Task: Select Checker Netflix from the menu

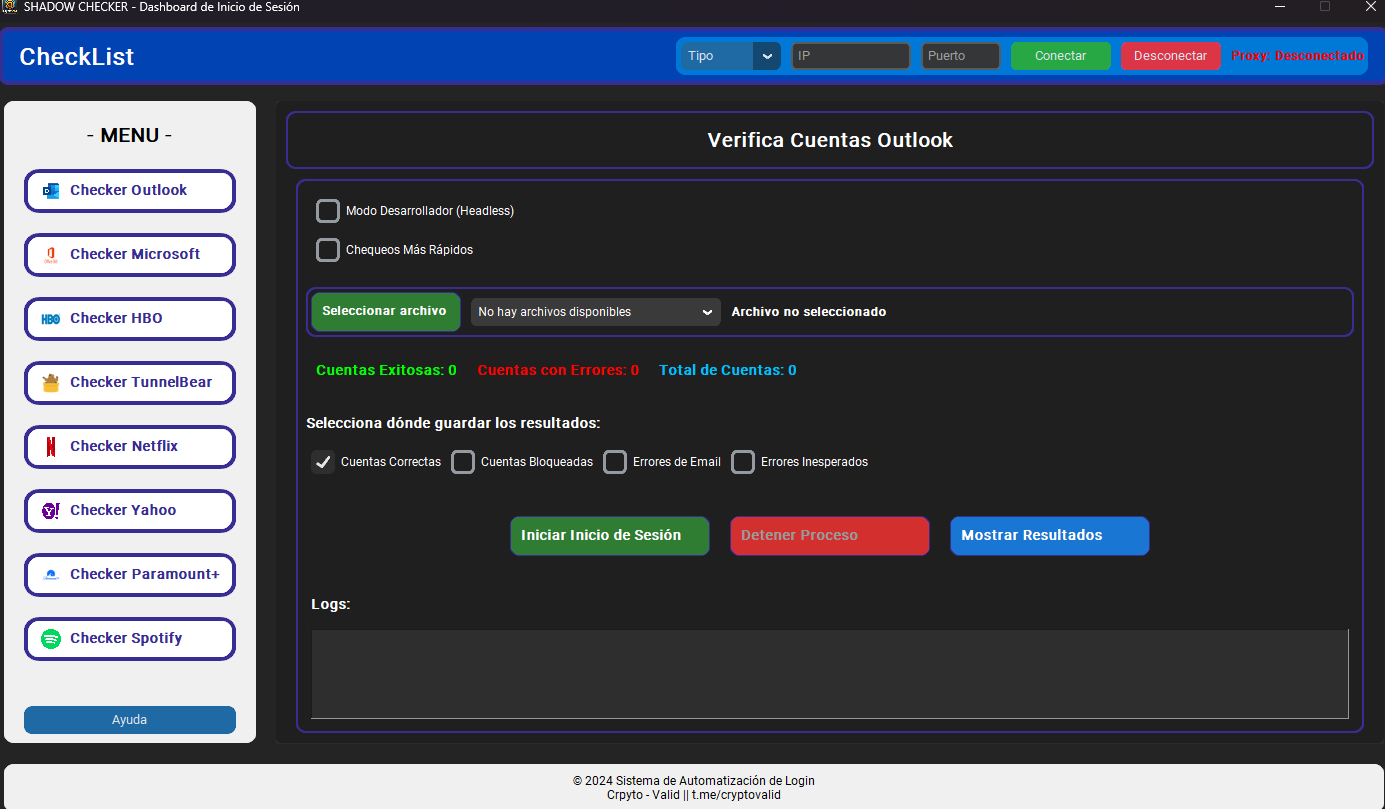Action: 129,446
